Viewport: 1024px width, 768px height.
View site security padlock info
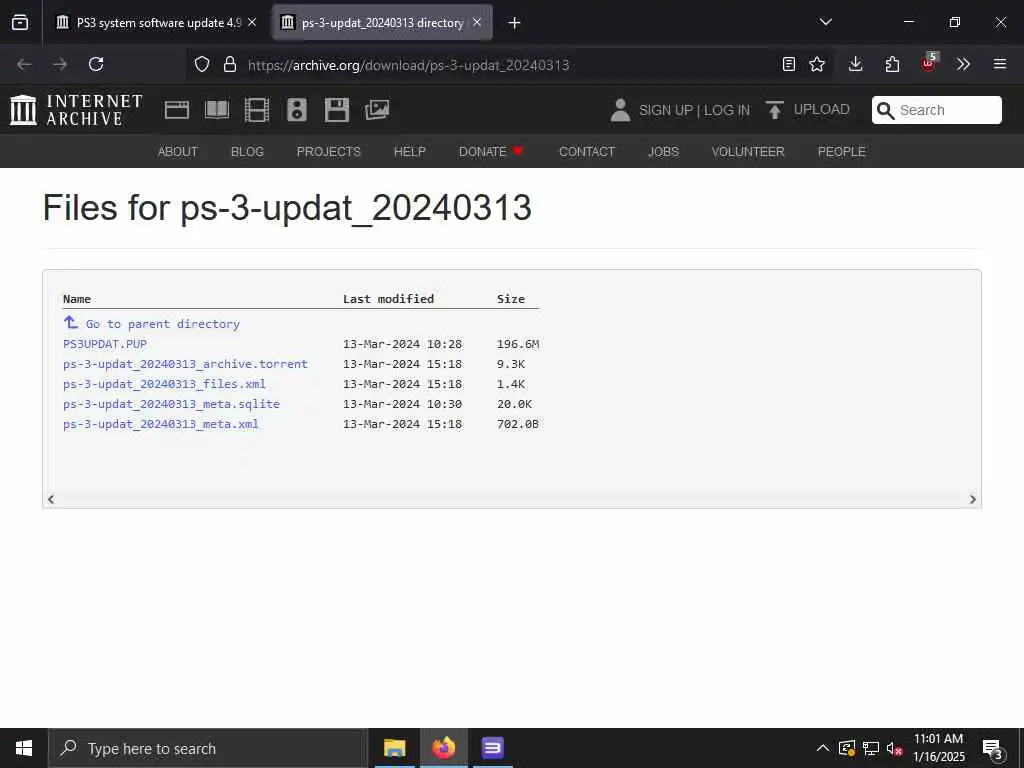tap(229, 64)
